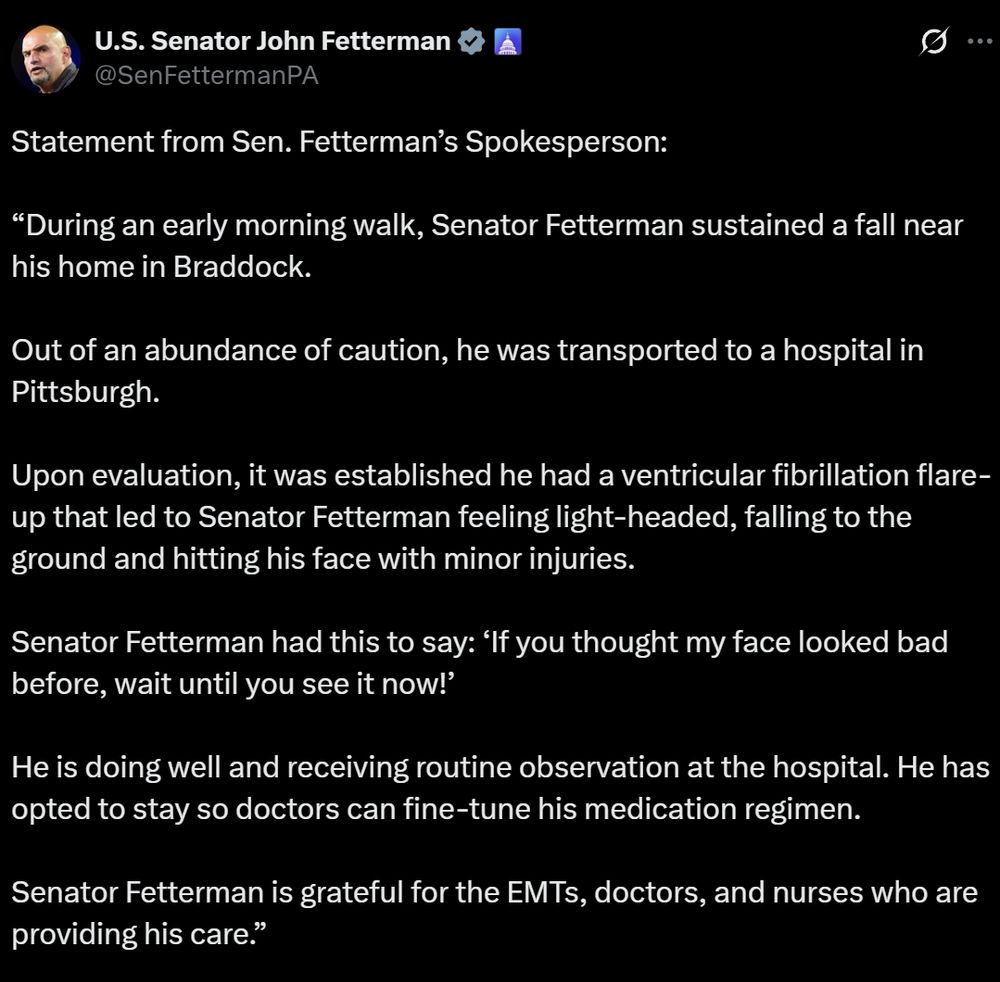Click the display name U.S. Senator John Fetterman
The width and height of the screenshot is (1000, 982).
(270, 41)
